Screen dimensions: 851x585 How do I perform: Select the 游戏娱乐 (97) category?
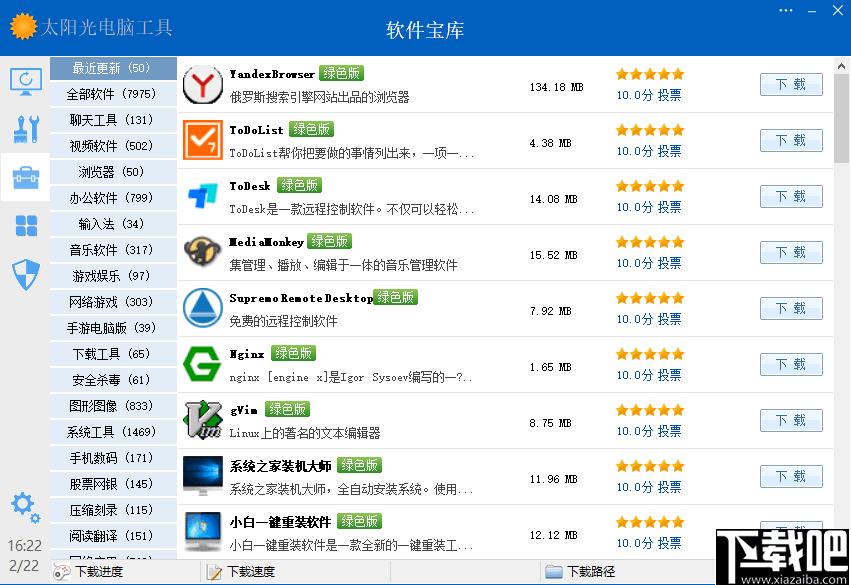click(113, 276)
